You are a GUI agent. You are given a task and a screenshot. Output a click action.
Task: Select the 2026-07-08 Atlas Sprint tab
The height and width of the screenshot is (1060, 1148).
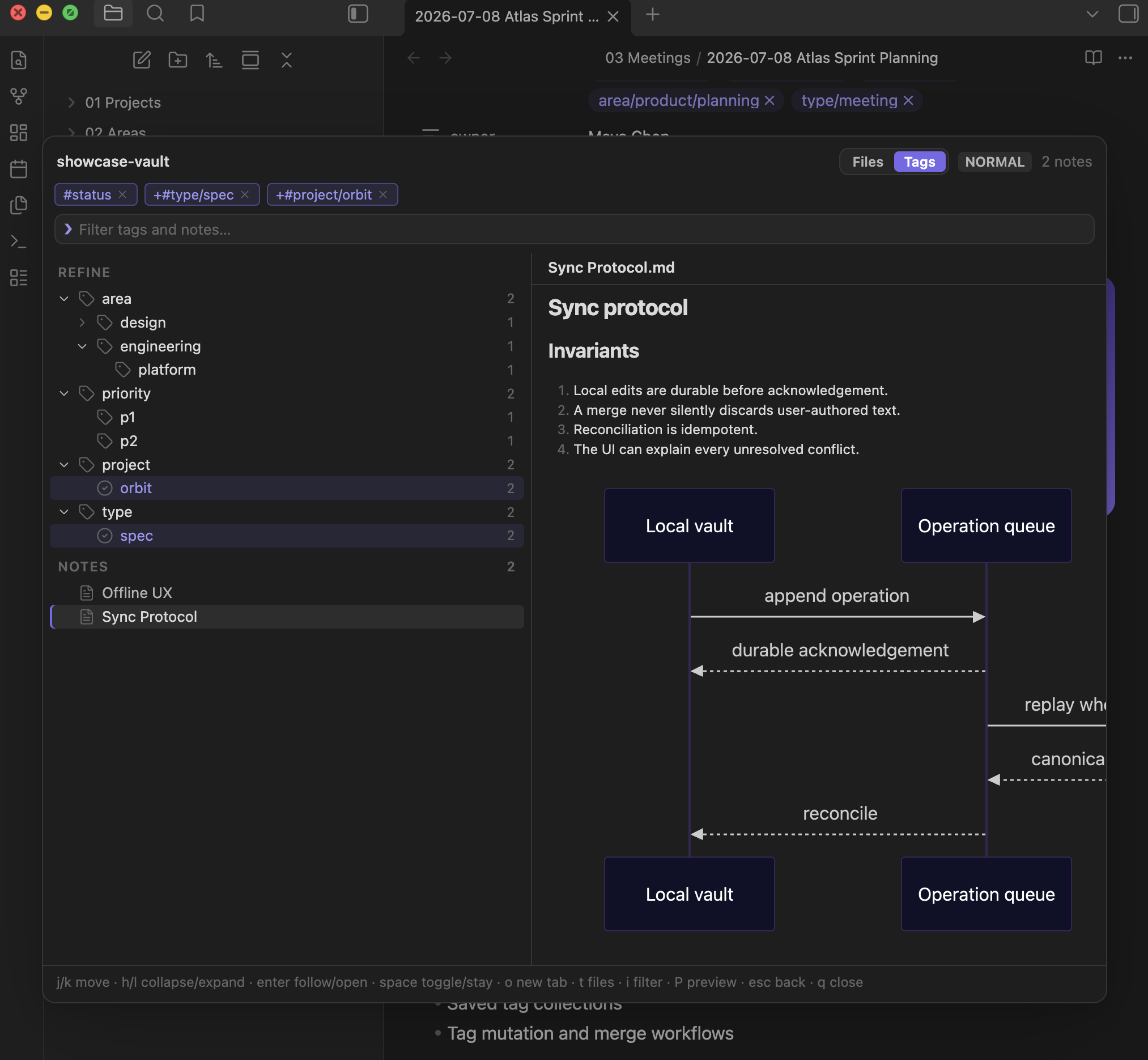(507, 16)
